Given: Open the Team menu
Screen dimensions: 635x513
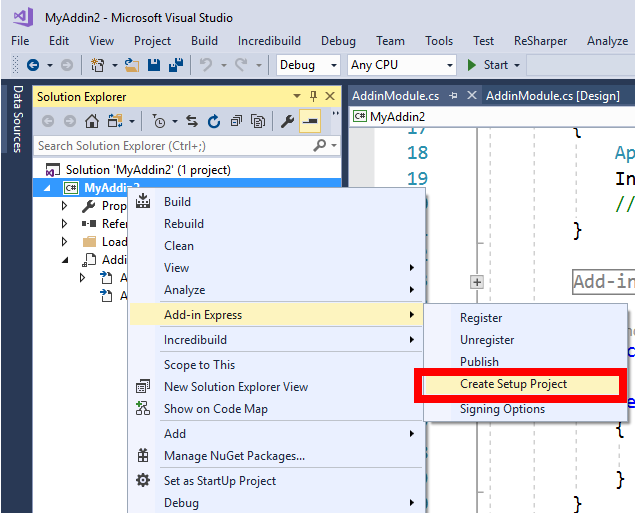Looking at the screenshot, I should (x=390, y=41).
